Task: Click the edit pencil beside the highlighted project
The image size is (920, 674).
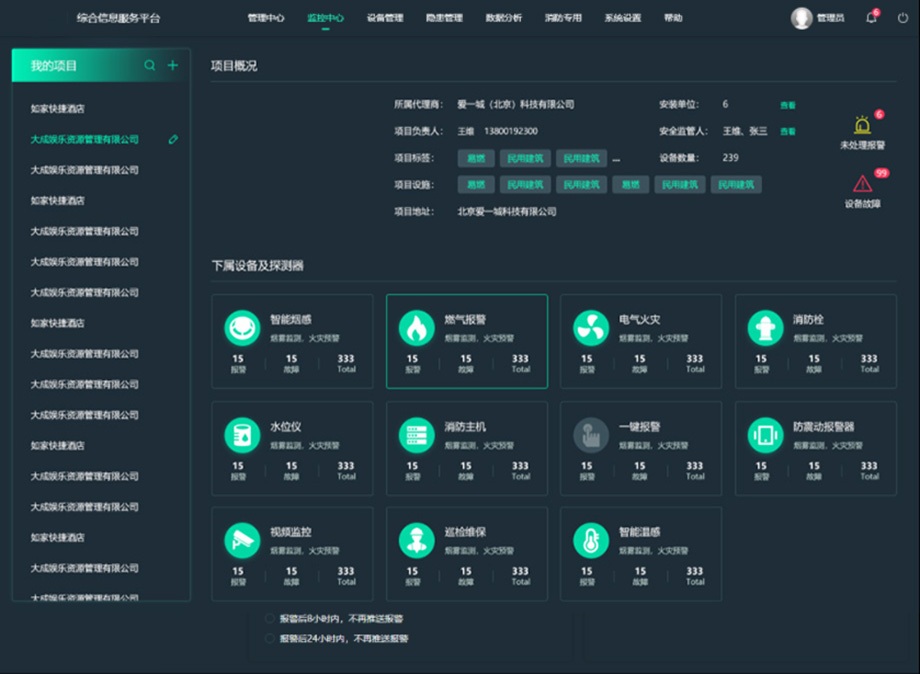Action: [x=174, y=140]
